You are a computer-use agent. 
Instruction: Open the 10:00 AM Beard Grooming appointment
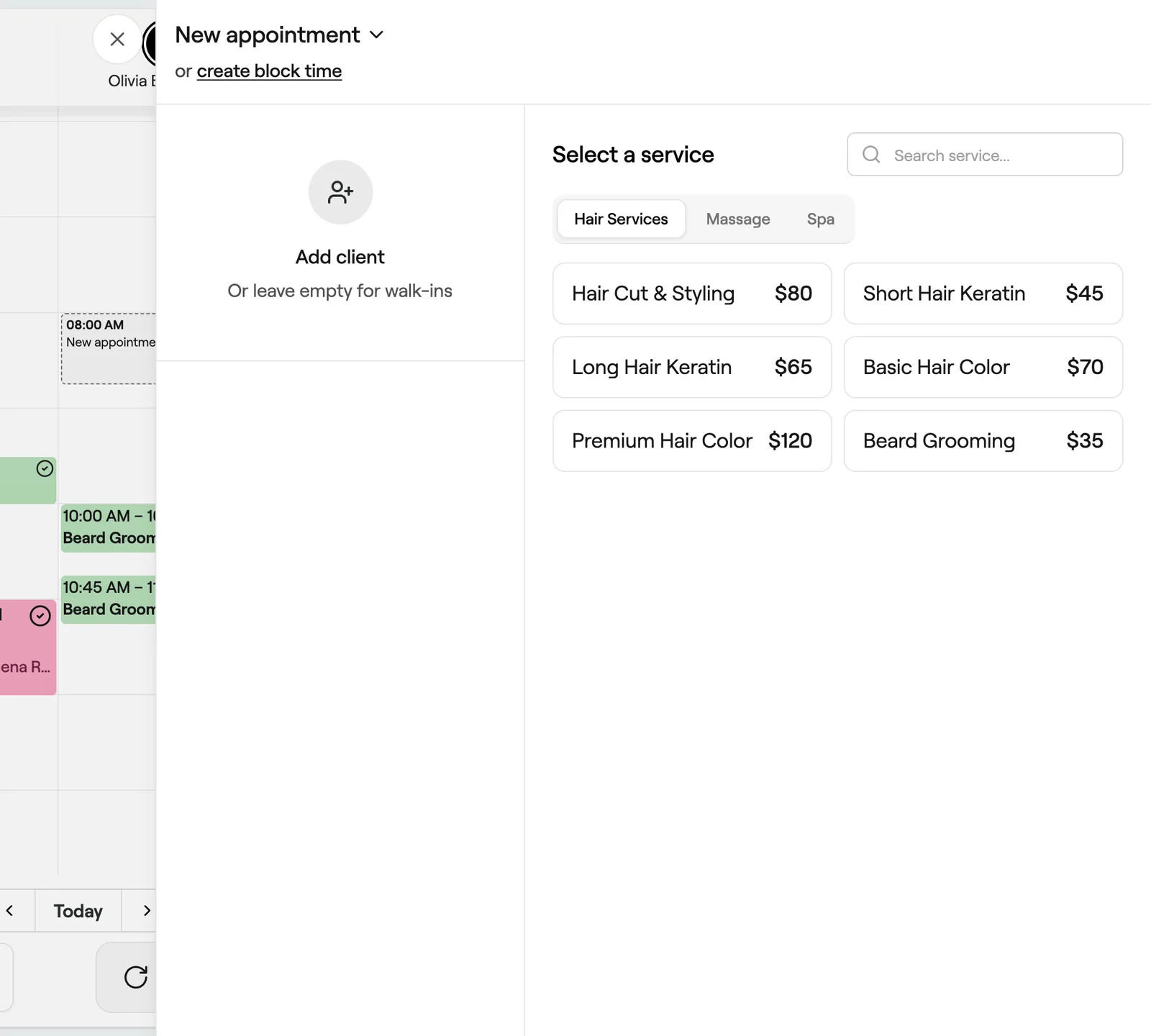pos(109,528)
